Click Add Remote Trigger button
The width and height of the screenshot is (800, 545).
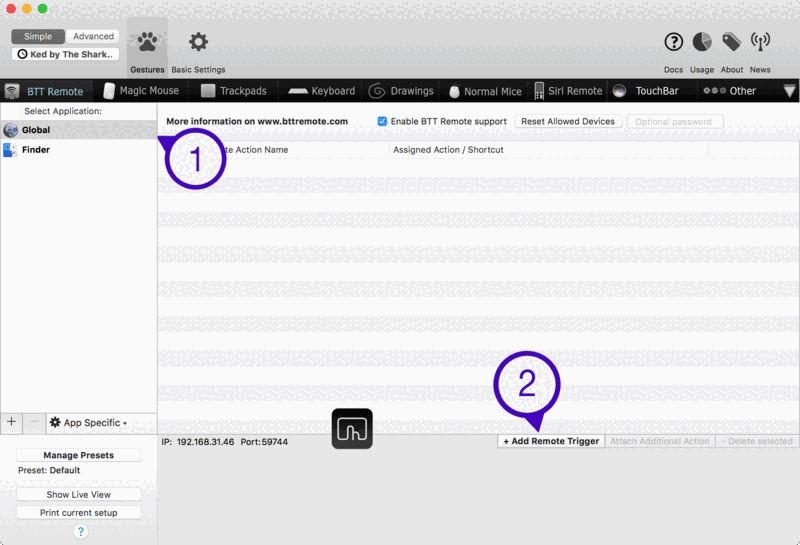click(551, 441)
